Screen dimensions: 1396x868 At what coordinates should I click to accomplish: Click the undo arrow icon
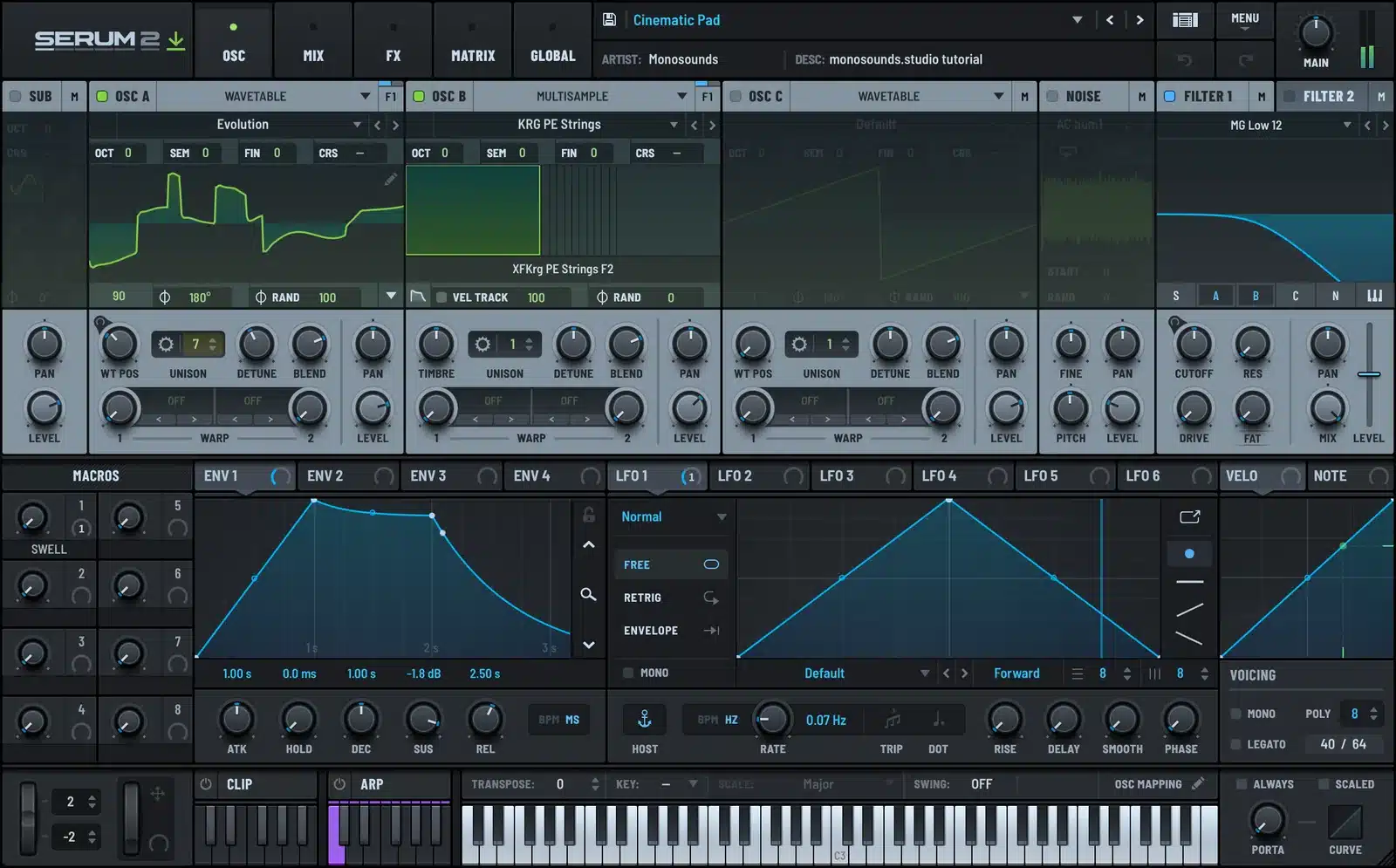(1184, 59)
